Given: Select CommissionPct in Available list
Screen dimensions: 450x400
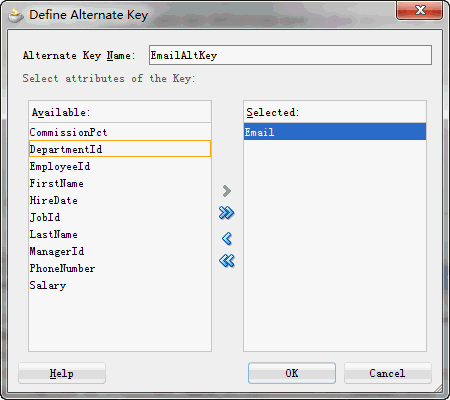Looking at the screenshot, I should [x=120, y=132].
